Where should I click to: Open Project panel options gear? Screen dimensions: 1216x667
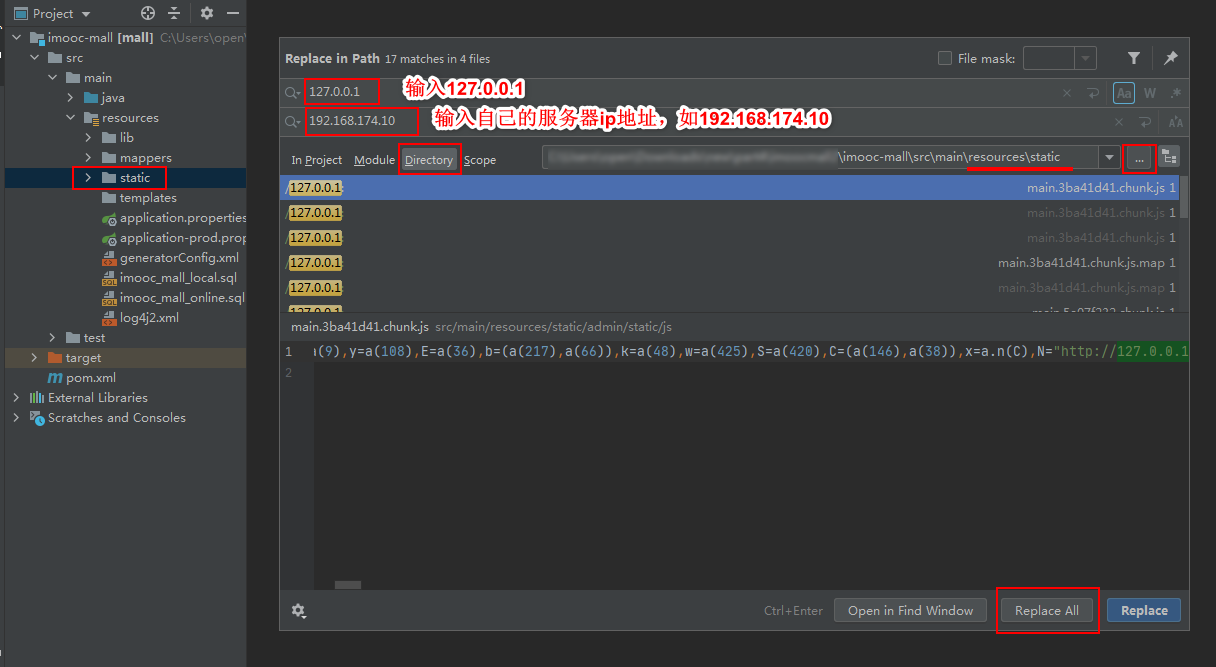point(207,13)
